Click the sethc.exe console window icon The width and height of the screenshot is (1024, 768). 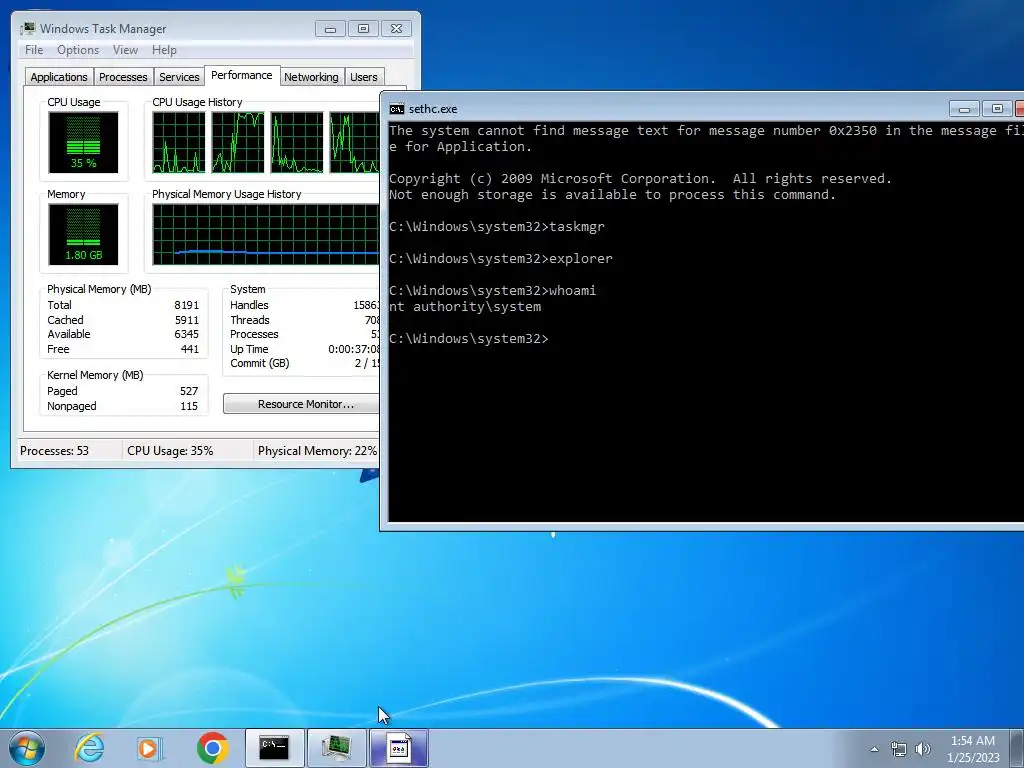[x=396, y=109]
